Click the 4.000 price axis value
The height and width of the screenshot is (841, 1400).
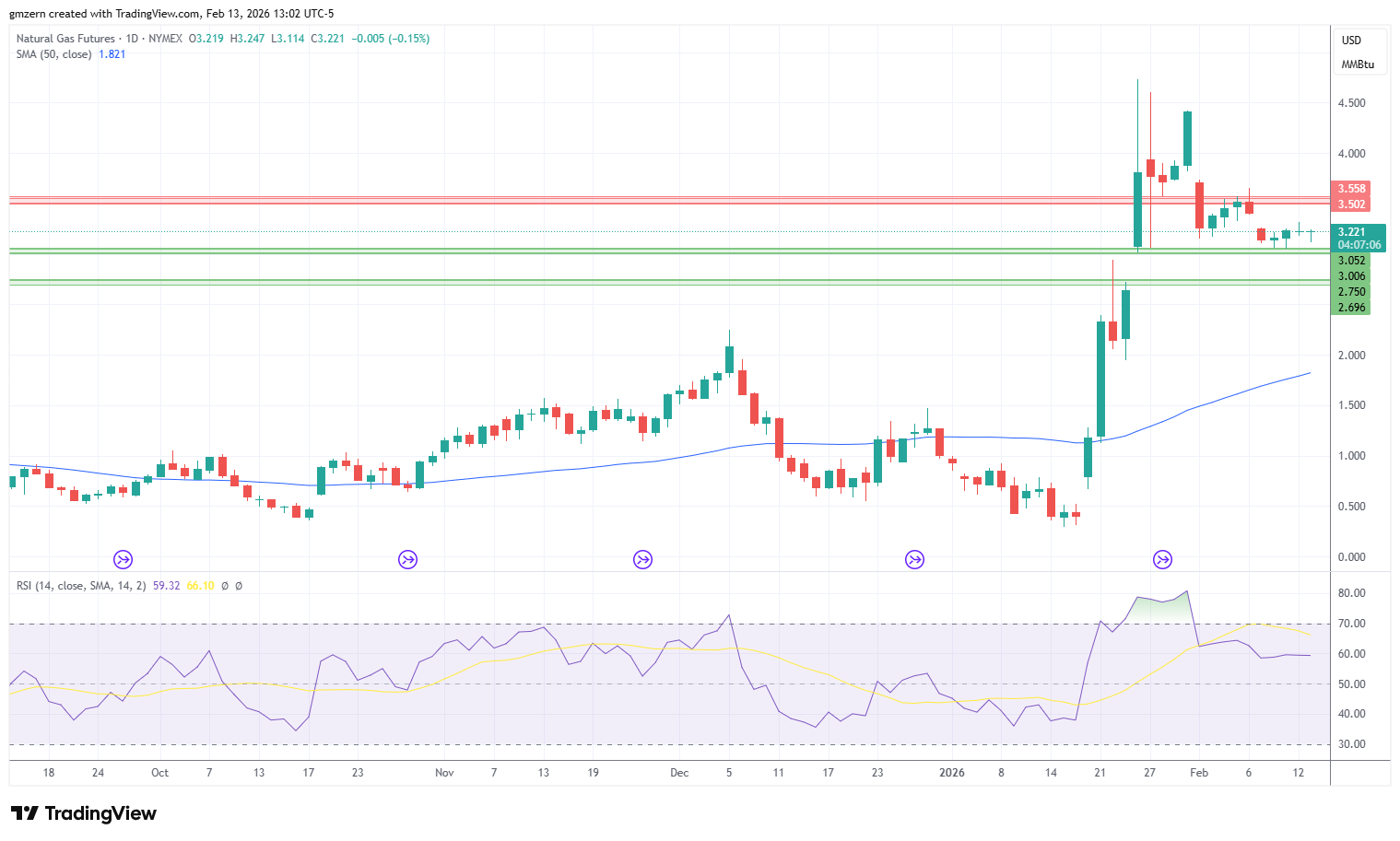point(1352,154)
